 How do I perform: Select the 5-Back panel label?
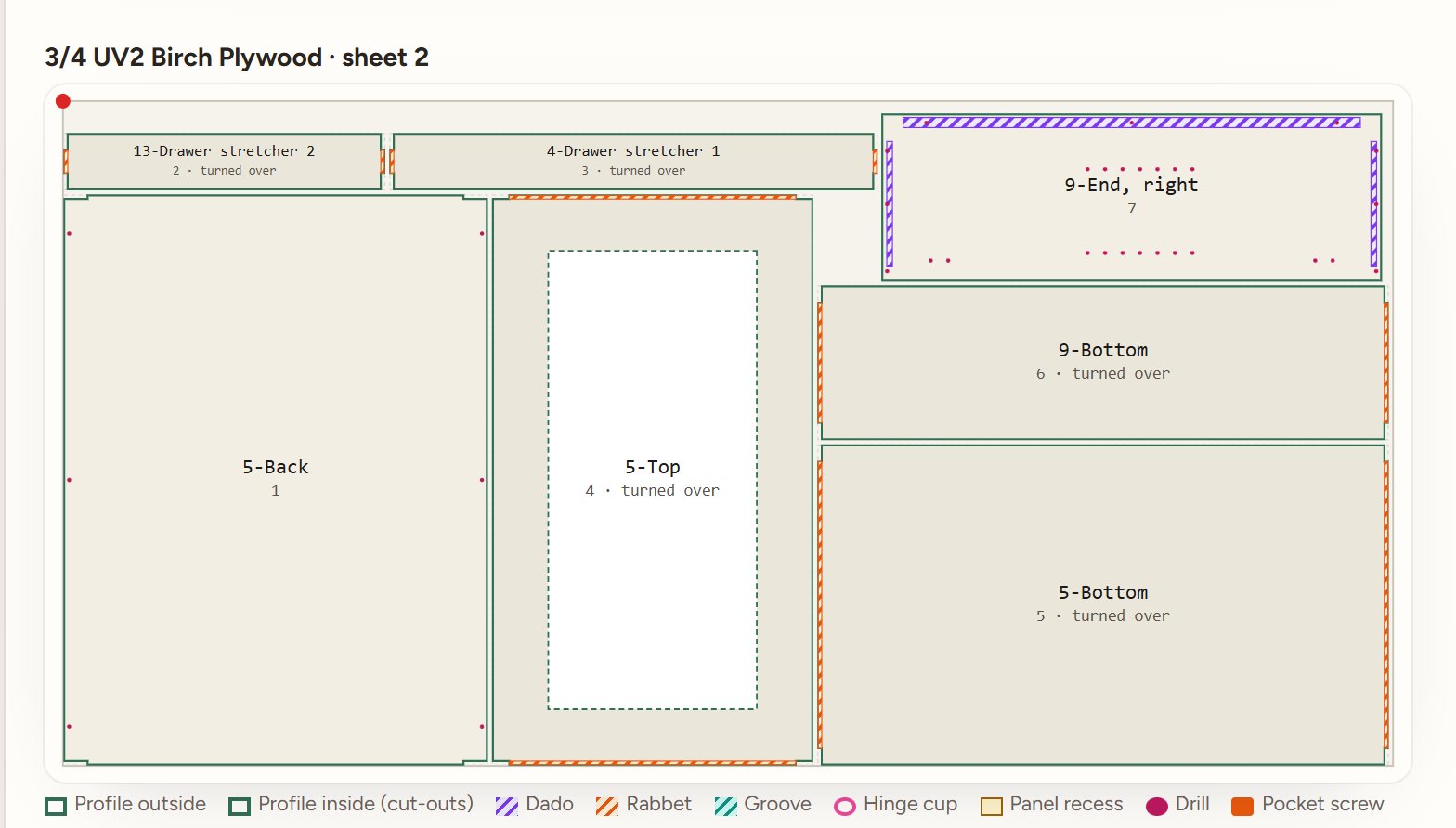tap(276, 467)
